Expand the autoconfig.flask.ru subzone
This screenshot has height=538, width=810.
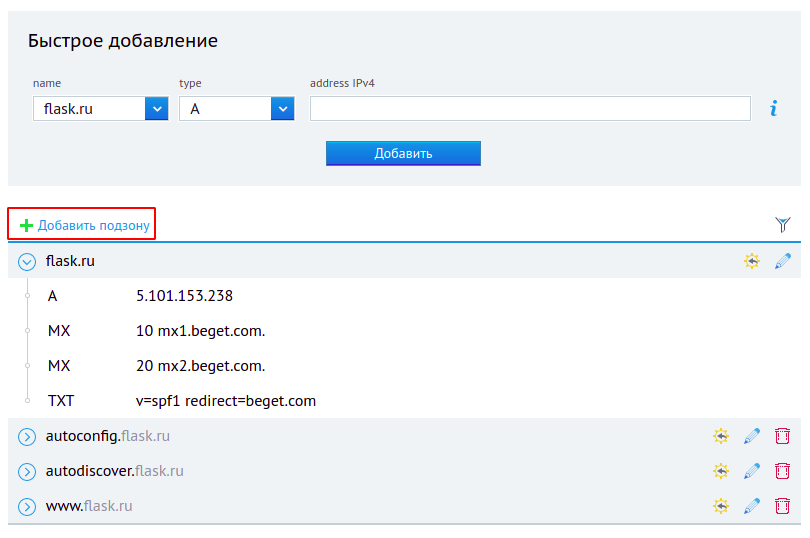tap(27, 437)
